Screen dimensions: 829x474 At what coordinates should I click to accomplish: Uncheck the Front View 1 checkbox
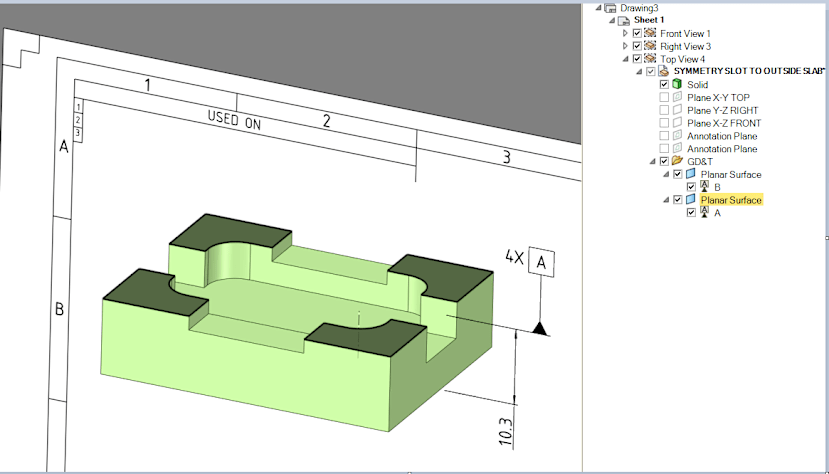pos(637,33)
